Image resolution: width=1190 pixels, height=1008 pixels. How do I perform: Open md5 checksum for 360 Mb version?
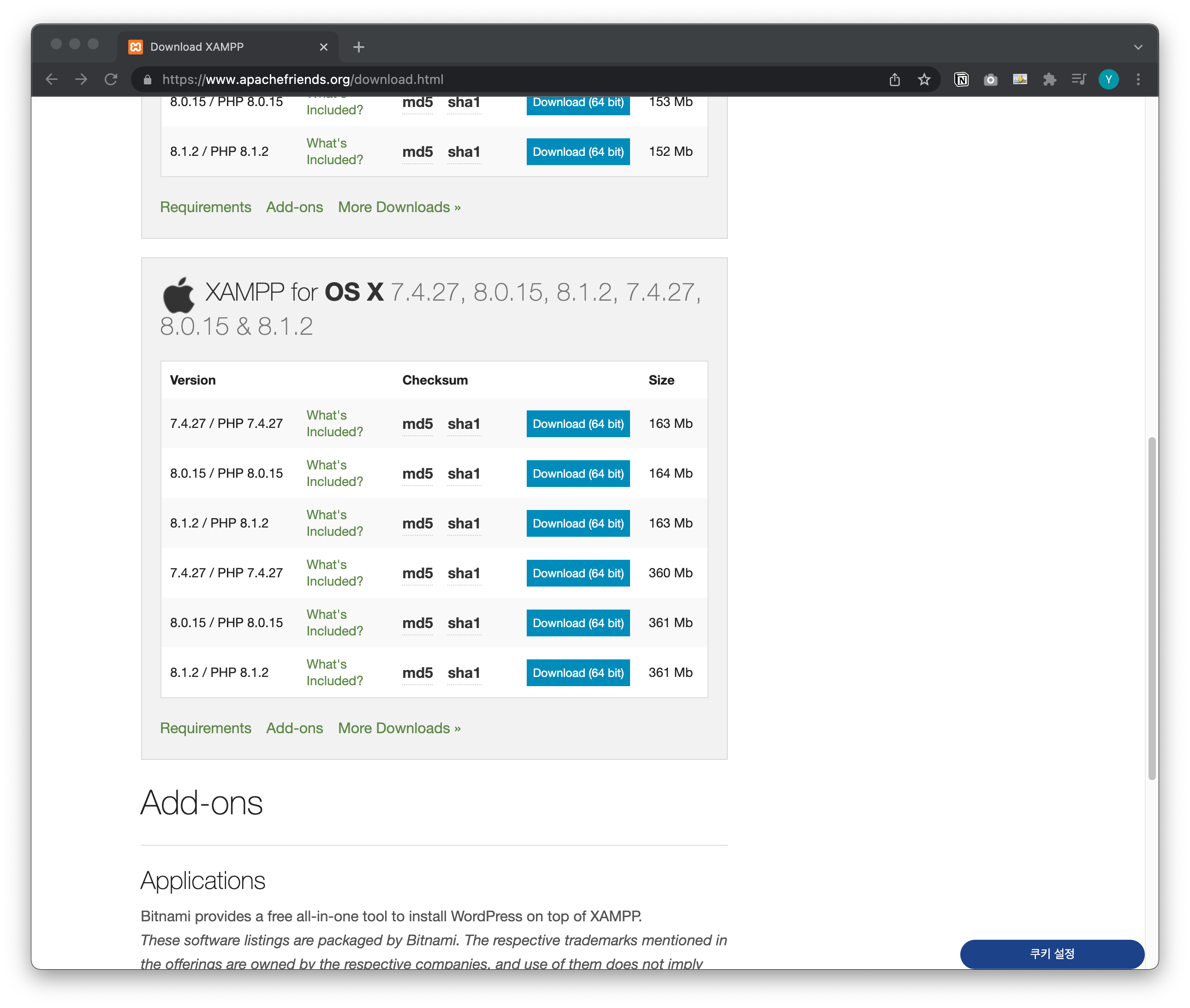pos(417,573)
